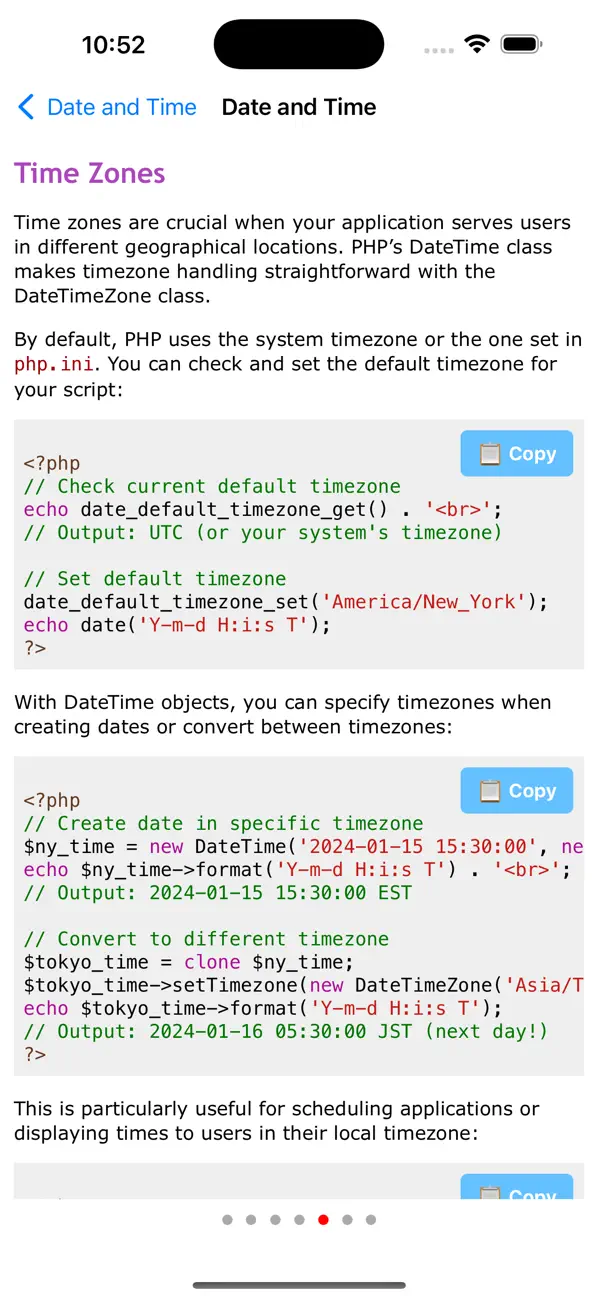Tap the home indicator bar at screen bottom
Viewport: 598px width, 1300px height.
click(x=299, y=1286)
